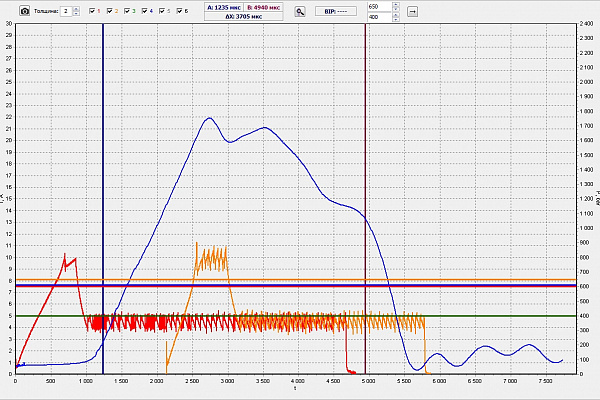600x400 pixels.
Task: Decrease line thickness with down arrow
Action: [x=76, y=14]
